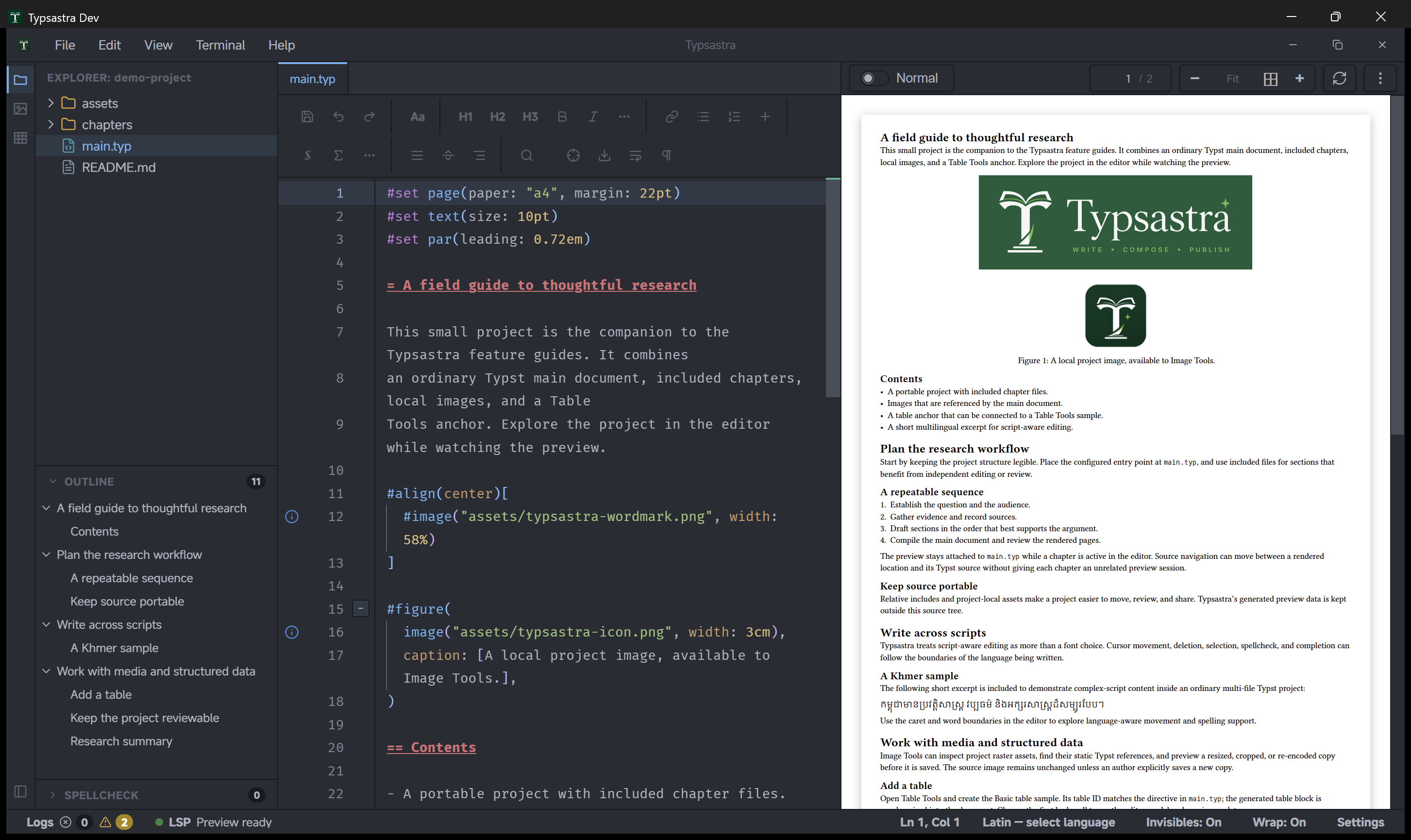Insert a level-two heading with H2
The image size is (1411, 840).
coord(498,117)
